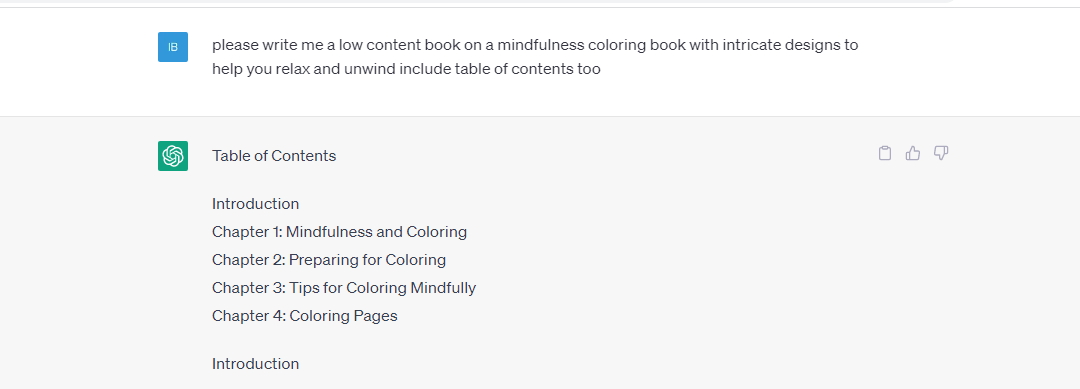Click the word 'Mindfully' in Chapter 3
The image size is (1080, 389).
pyautogui.click(x=443, y=288)
